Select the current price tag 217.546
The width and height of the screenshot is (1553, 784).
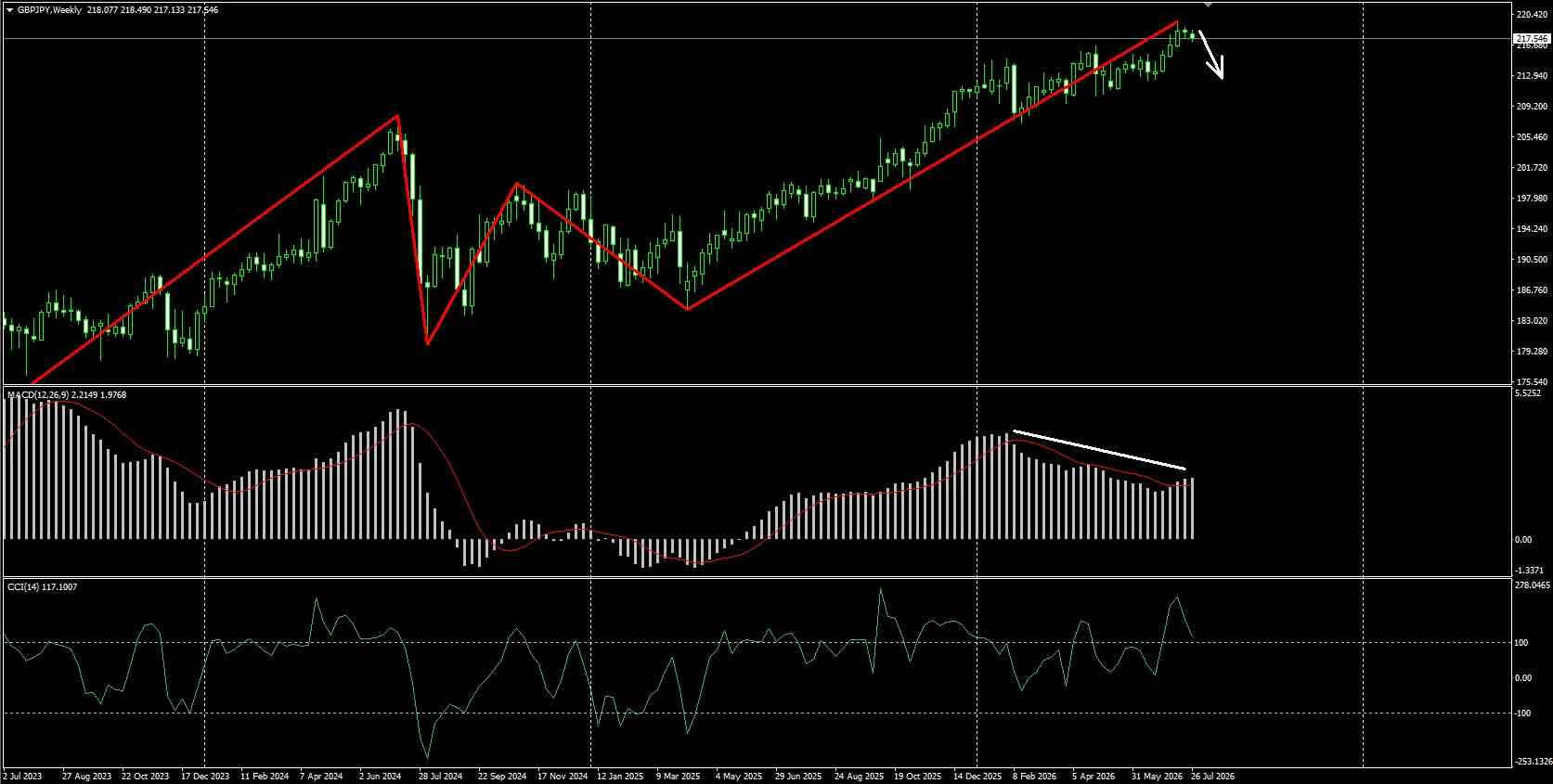(1532, 39)
